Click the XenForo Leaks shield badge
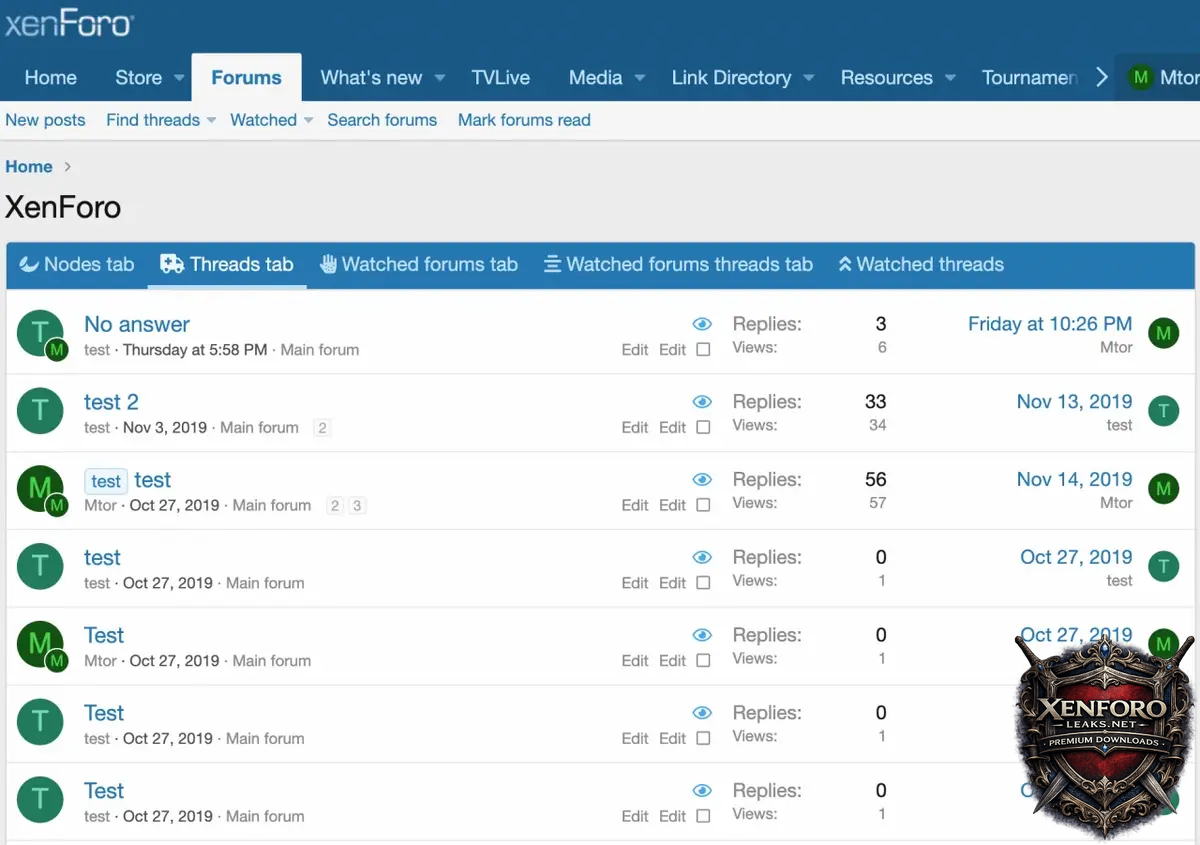1200x845 pixels. click(x=1105, y=725)
